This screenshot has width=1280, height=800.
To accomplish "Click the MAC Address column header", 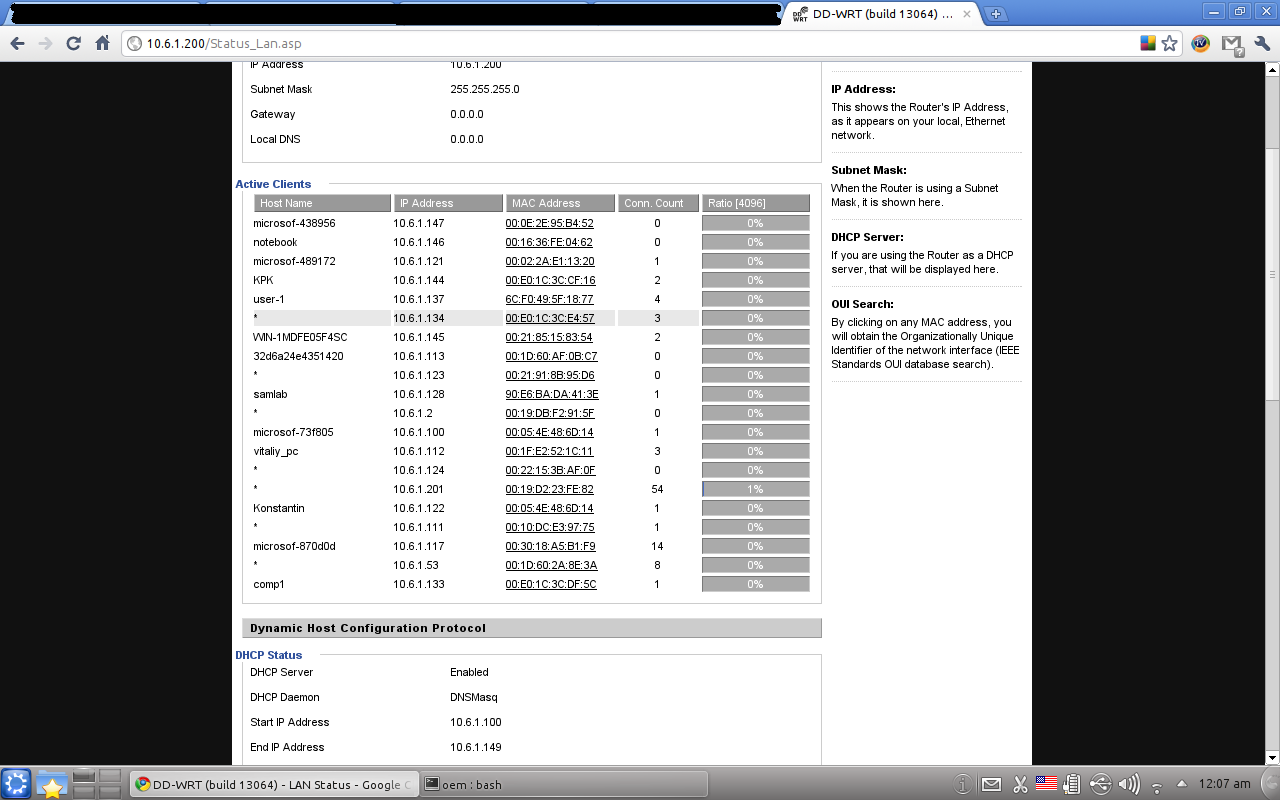I will pos(560,203).
